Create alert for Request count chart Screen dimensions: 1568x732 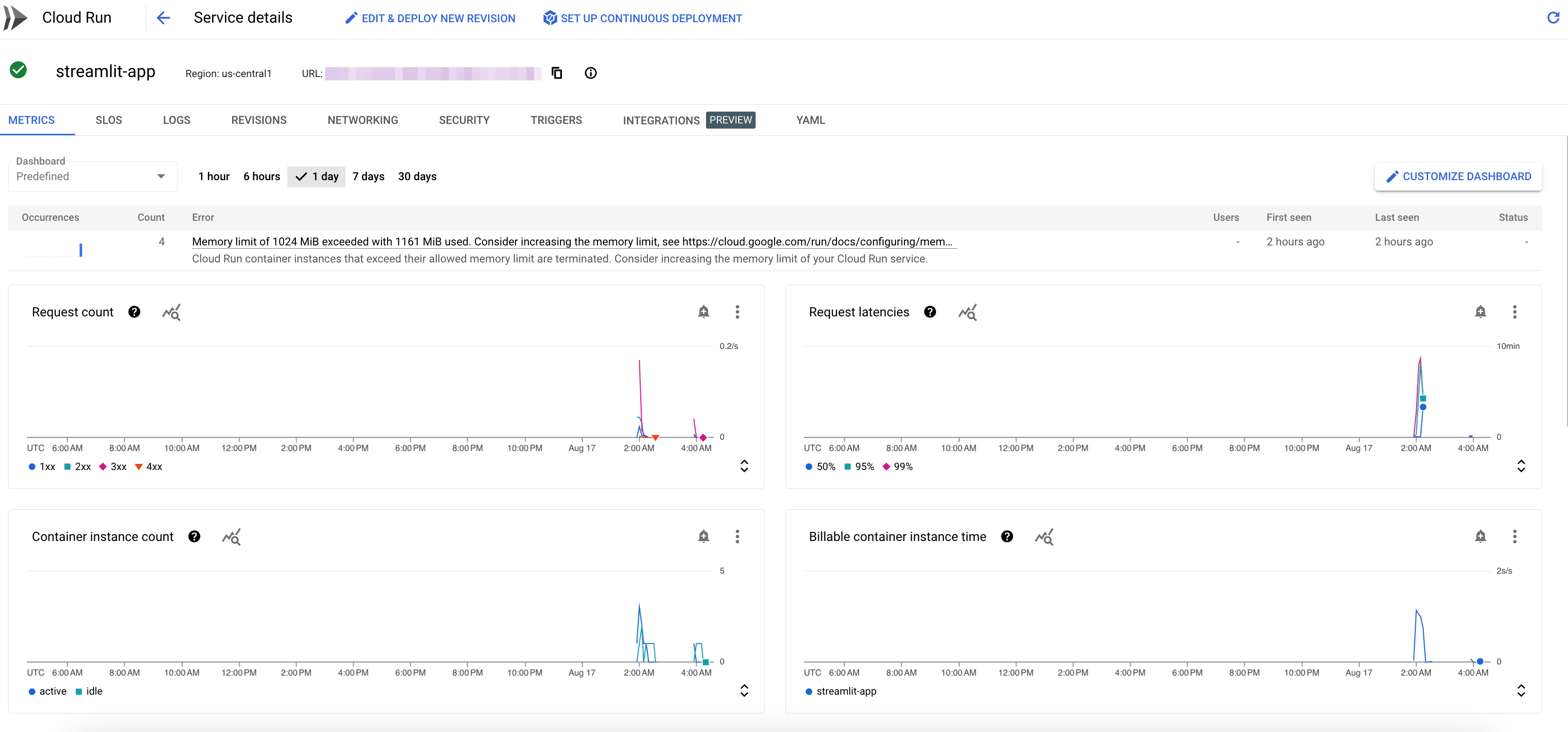point(703,312)
